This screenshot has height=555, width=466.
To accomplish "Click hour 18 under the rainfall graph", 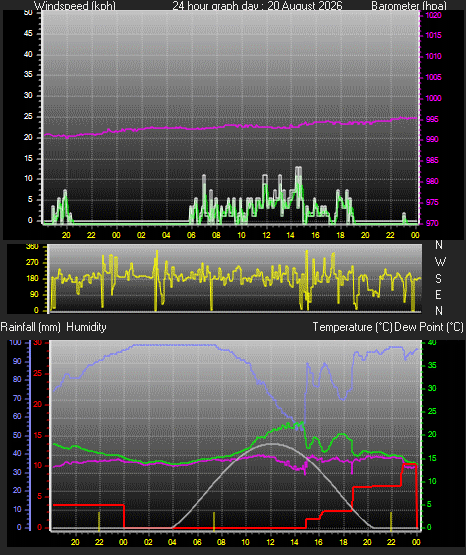I will 343,542.
